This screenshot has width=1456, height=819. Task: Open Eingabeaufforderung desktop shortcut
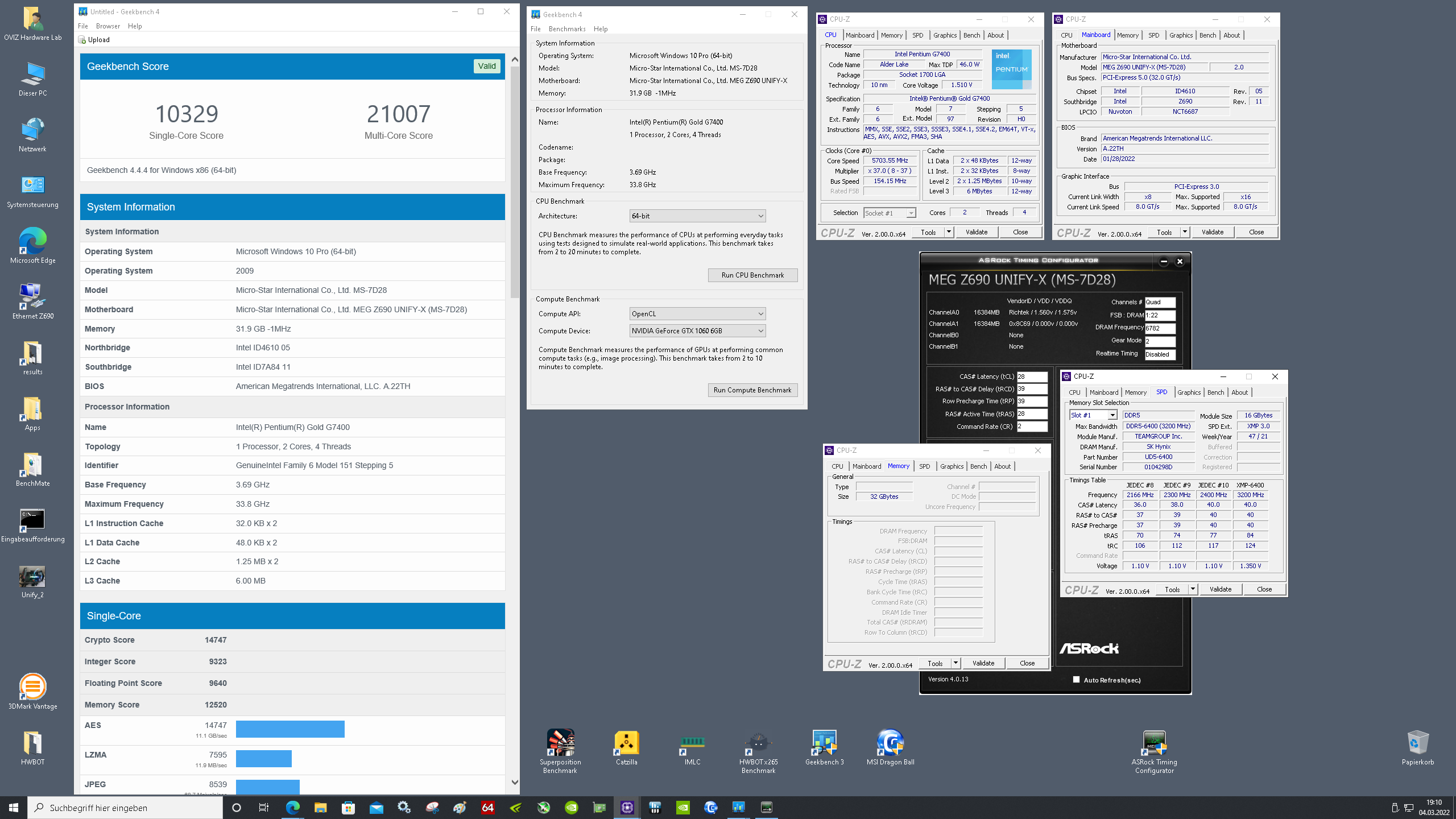(32, 525)
